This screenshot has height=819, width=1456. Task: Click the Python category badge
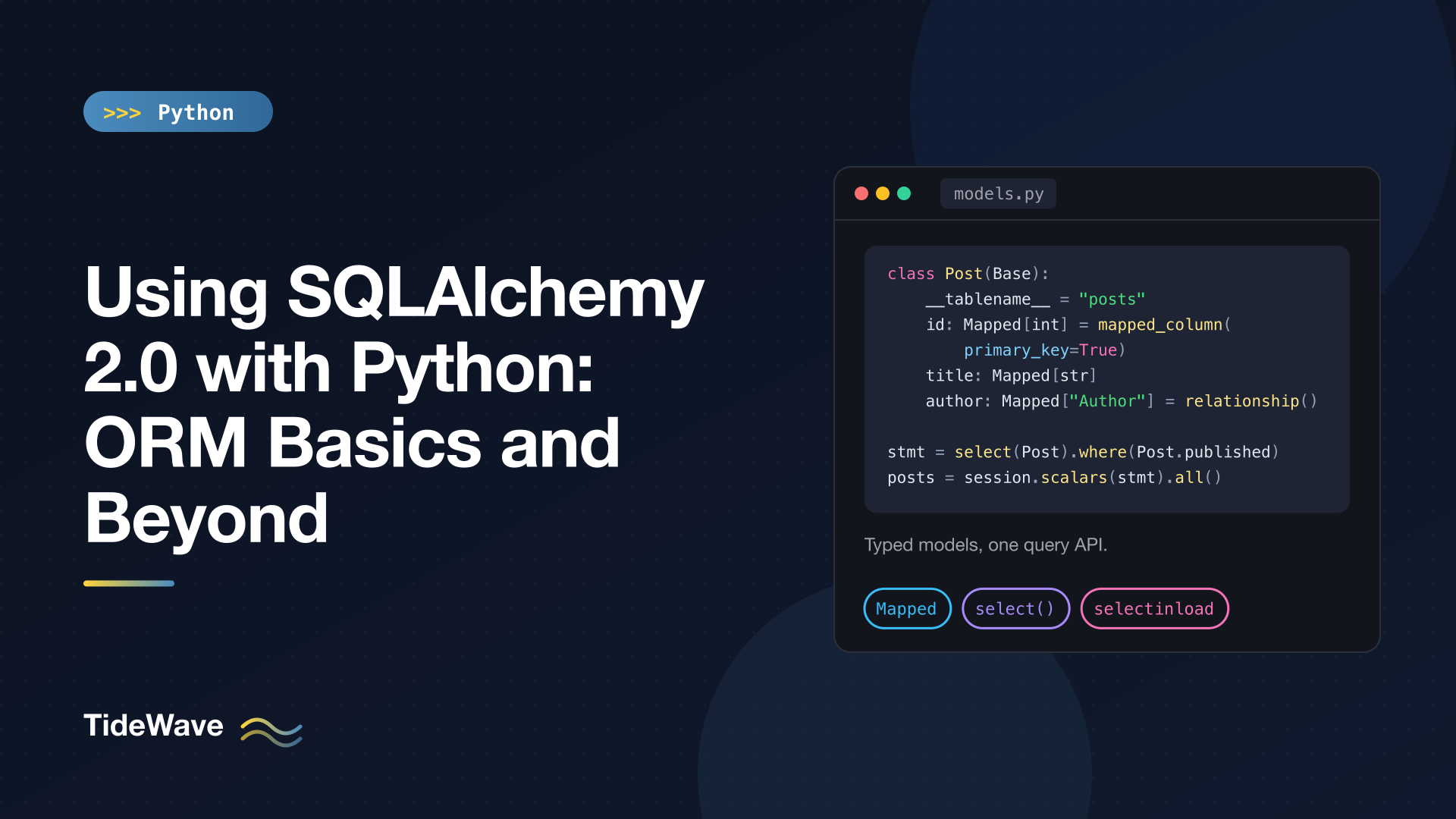(178, 111)
